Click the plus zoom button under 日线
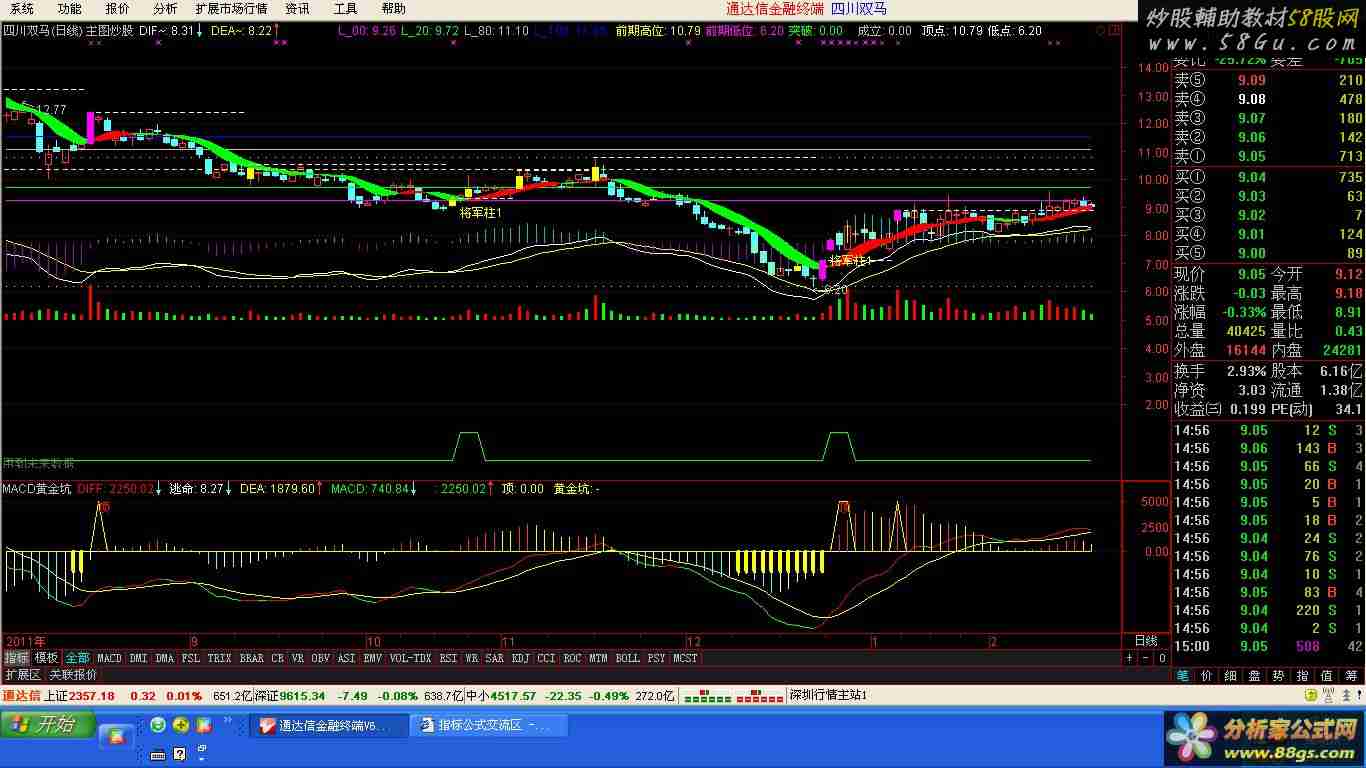The width and height of the screenshot is (1366, 768). coord(1129,658)
